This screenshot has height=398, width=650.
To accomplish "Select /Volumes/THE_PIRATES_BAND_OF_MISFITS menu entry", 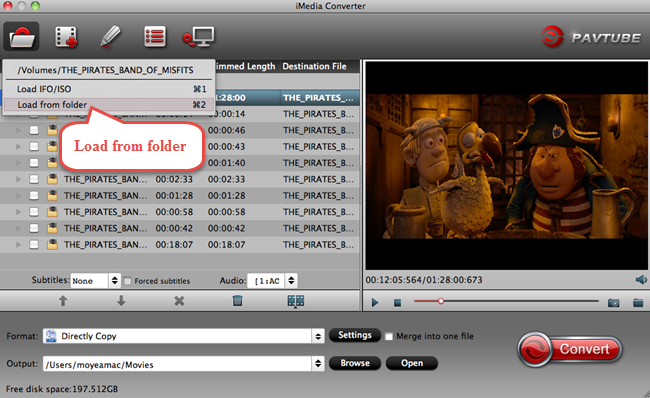I will [105, 70].
